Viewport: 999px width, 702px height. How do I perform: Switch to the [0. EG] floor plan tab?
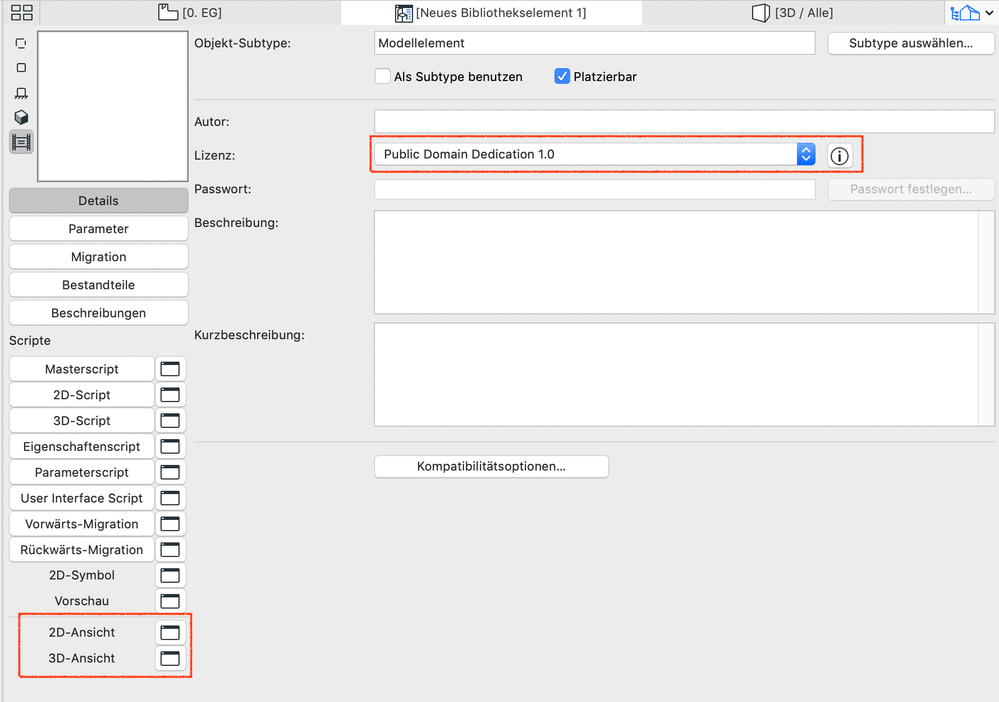coord(190,12)
